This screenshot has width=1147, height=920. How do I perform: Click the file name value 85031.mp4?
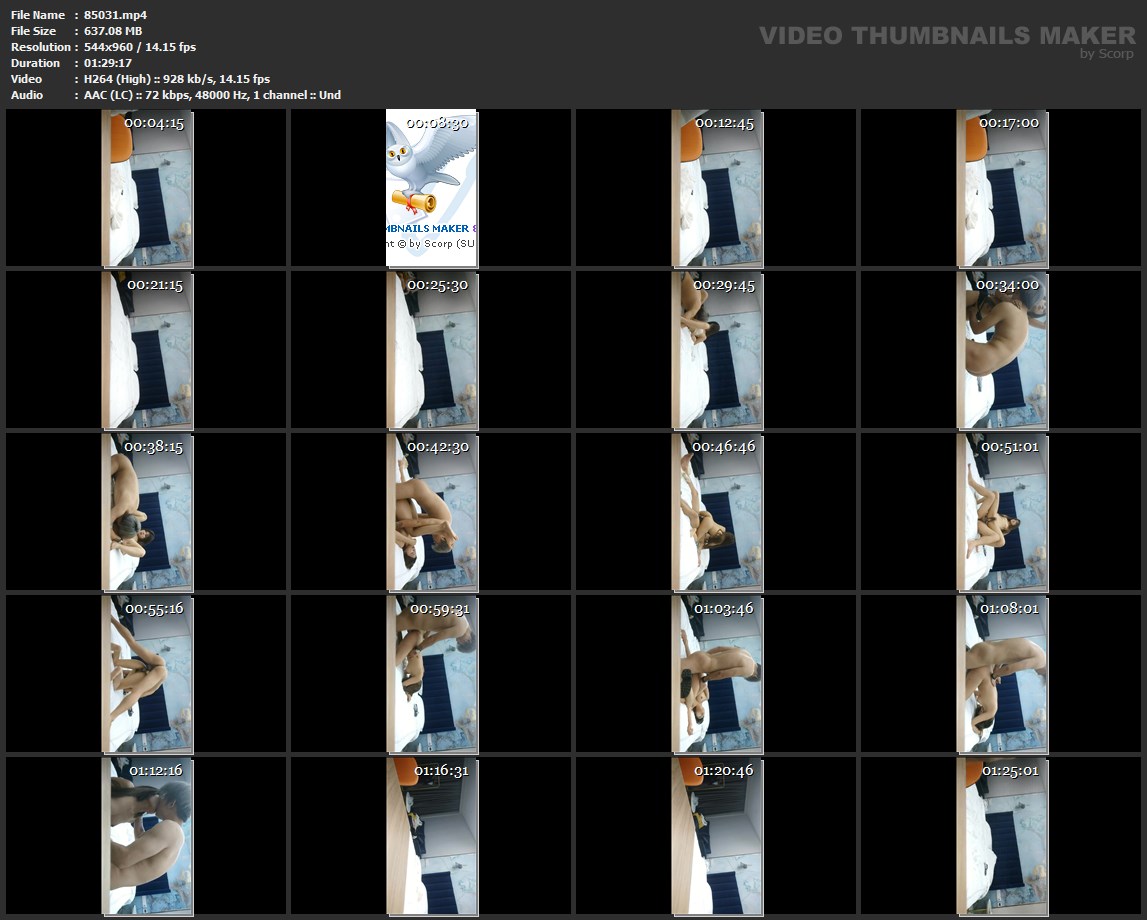pos(116,15)
